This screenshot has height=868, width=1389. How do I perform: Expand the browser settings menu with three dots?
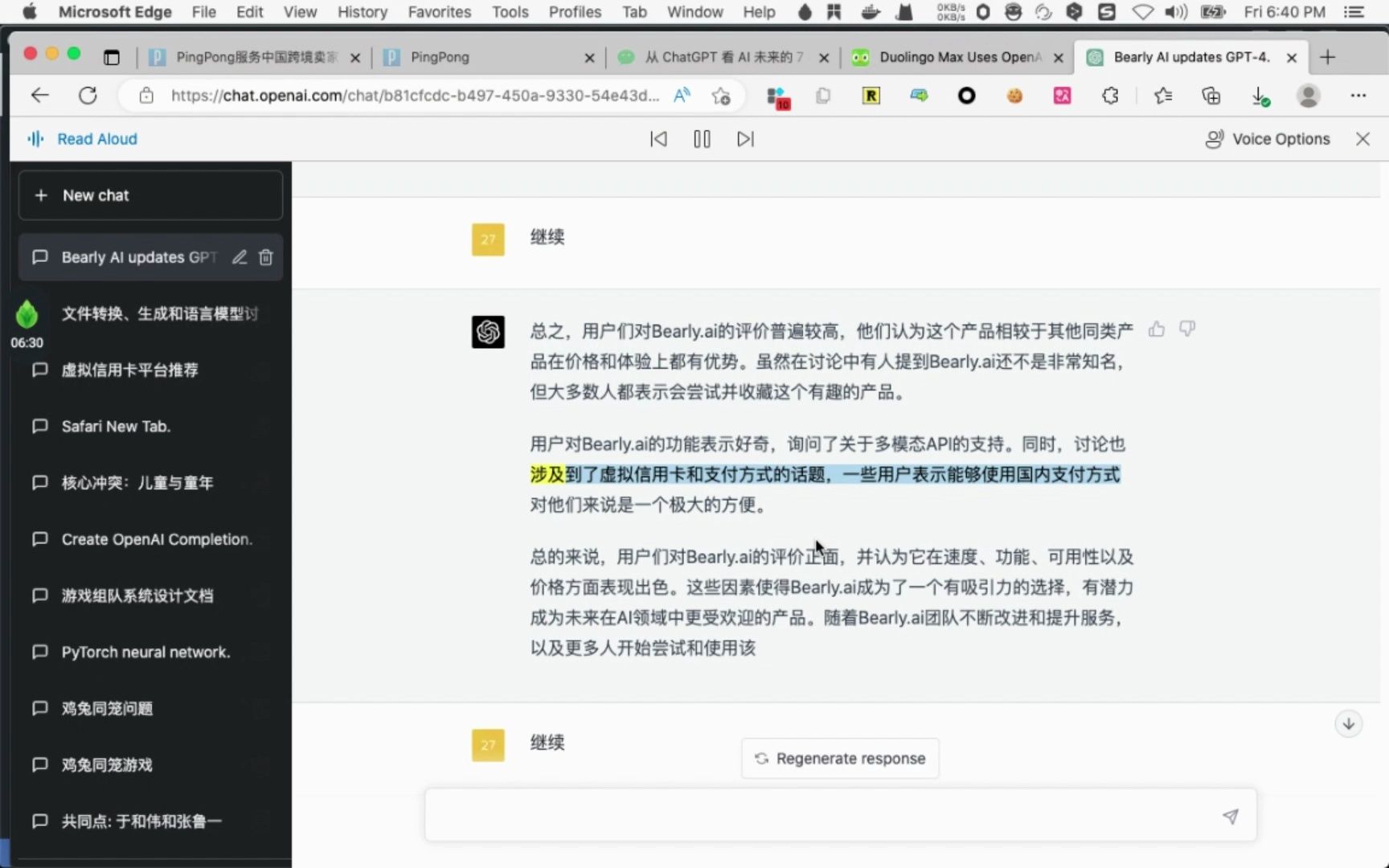point(1358,96)
